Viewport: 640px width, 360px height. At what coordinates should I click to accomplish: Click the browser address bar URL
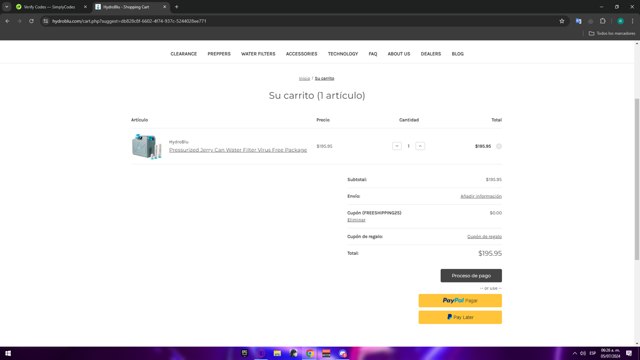[x=129, y=21]
